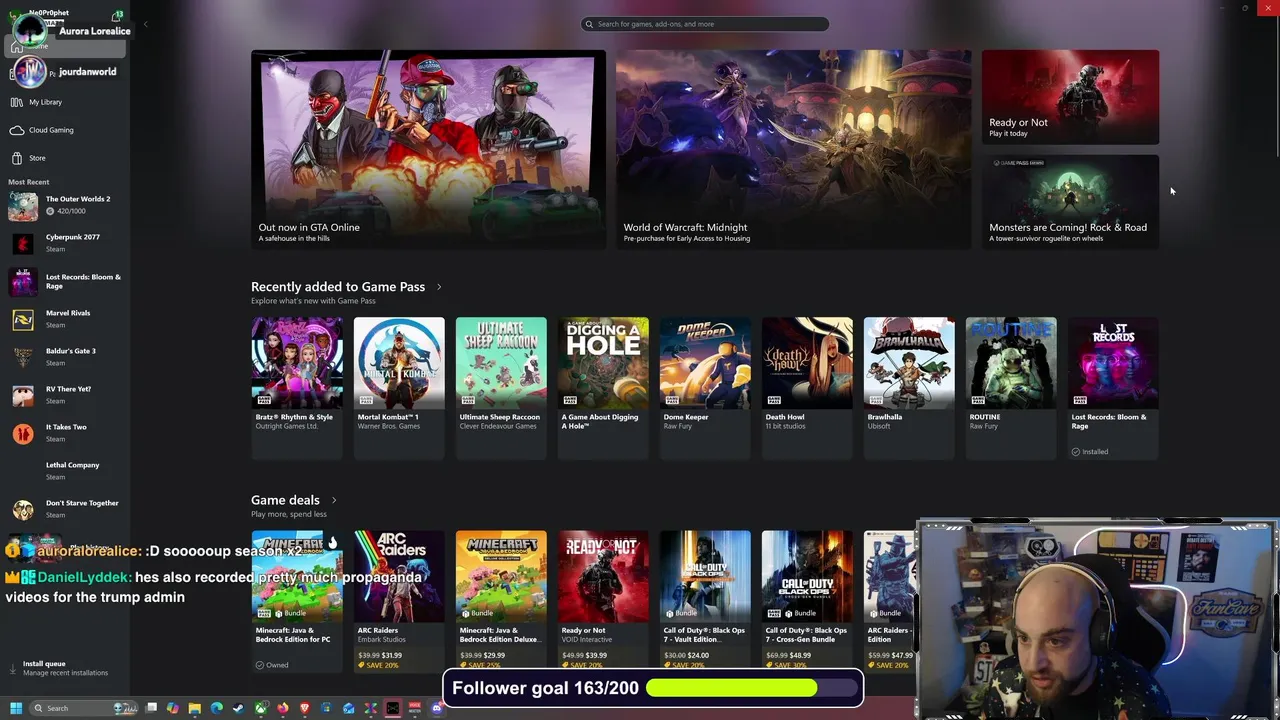Open the Recently added to Game Pass heading
This screenshot has height=720, width=1280.
[338, 287]
